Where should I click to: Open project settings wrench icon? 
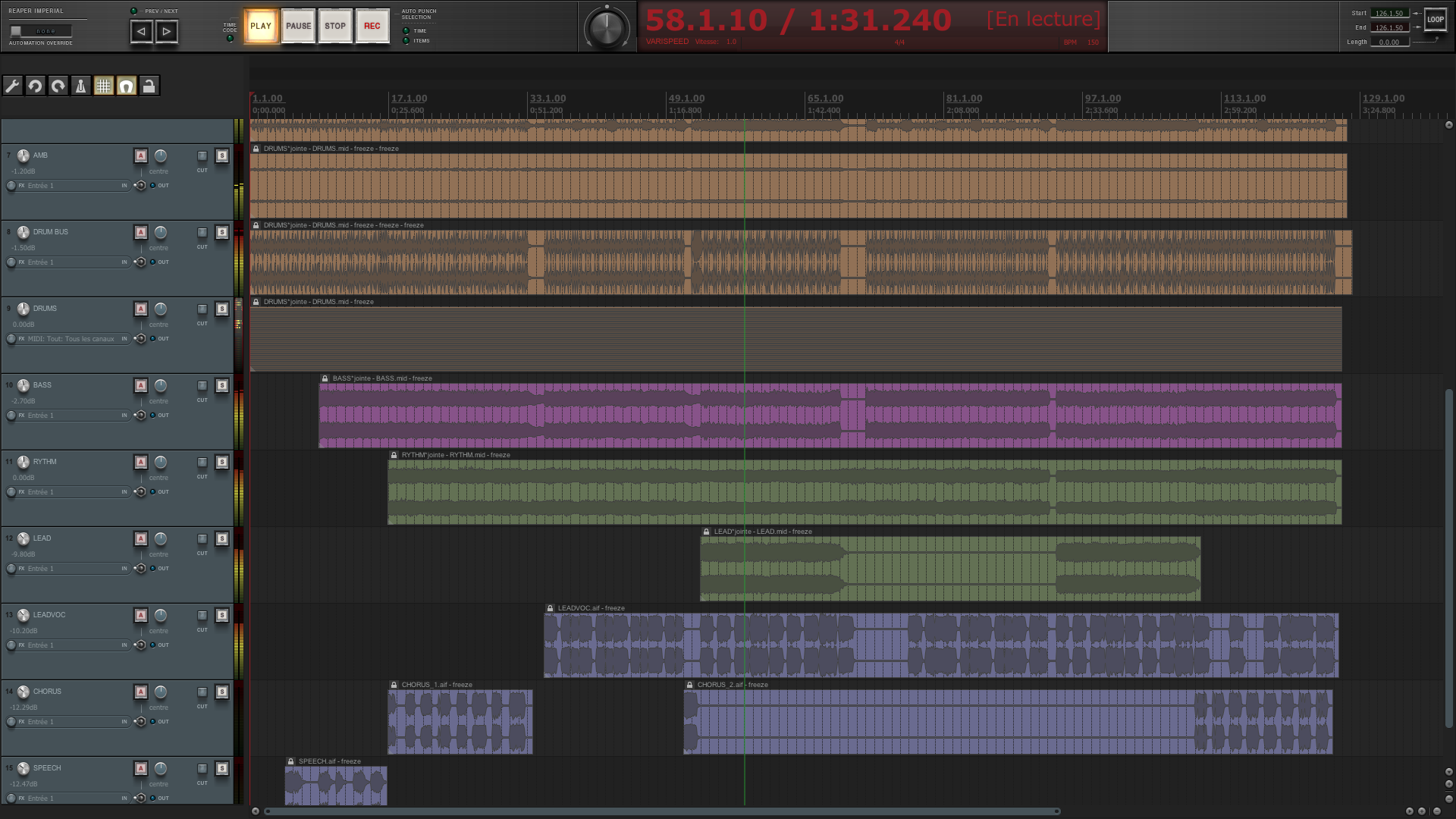pyautogui.click(x=13, y=86)
